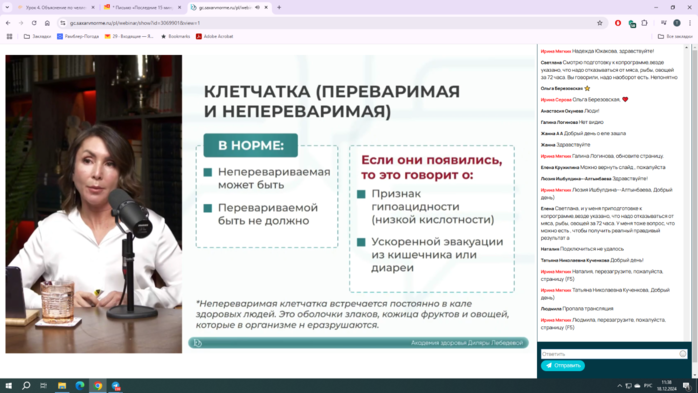Open the 'Bookmarks' starred bookmark
Screen dimensions: 698x393
coord(175,36)
